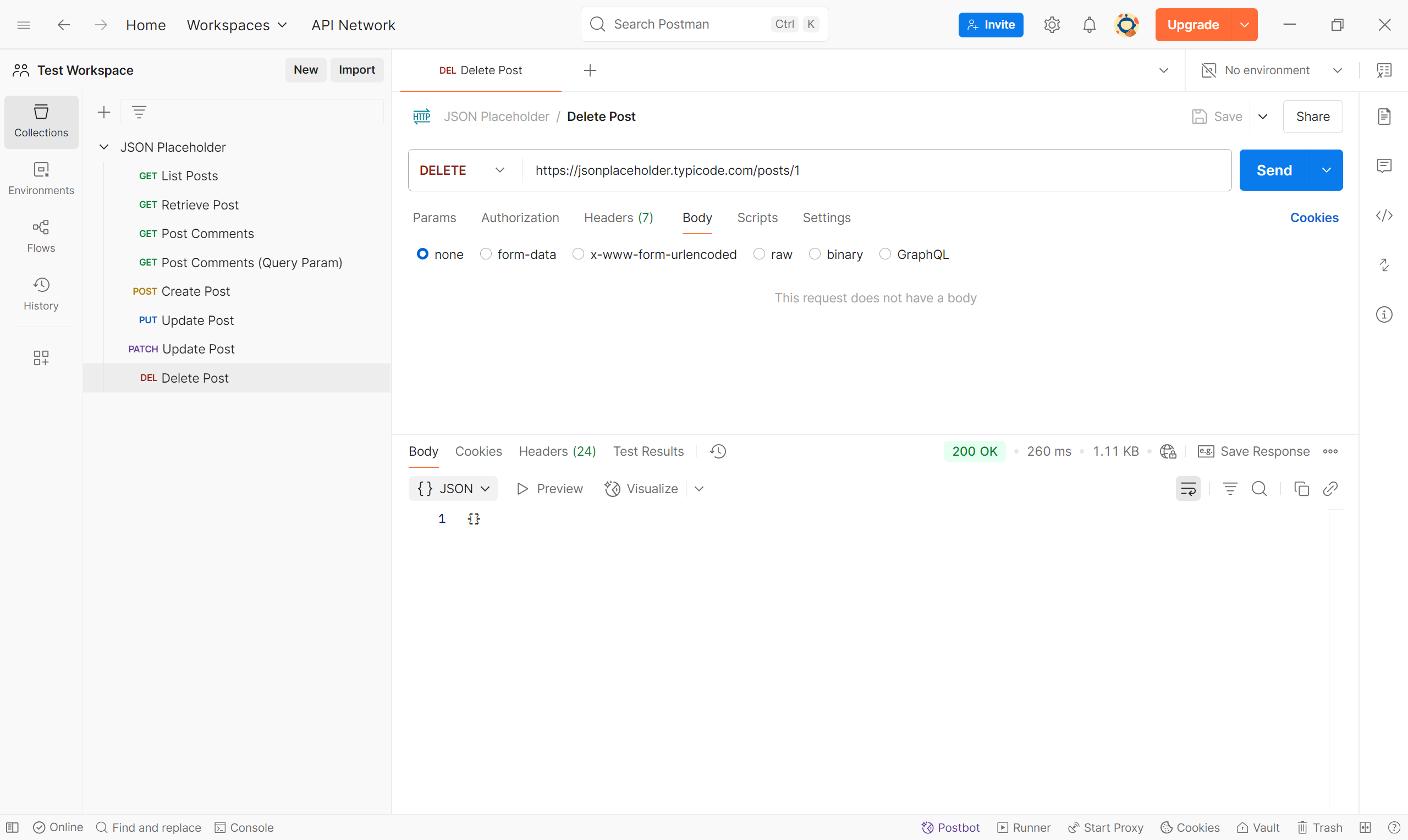Open the Visualize options dropdown arrow
Viewport: 1408px width, 840px height.
[699, 489]
